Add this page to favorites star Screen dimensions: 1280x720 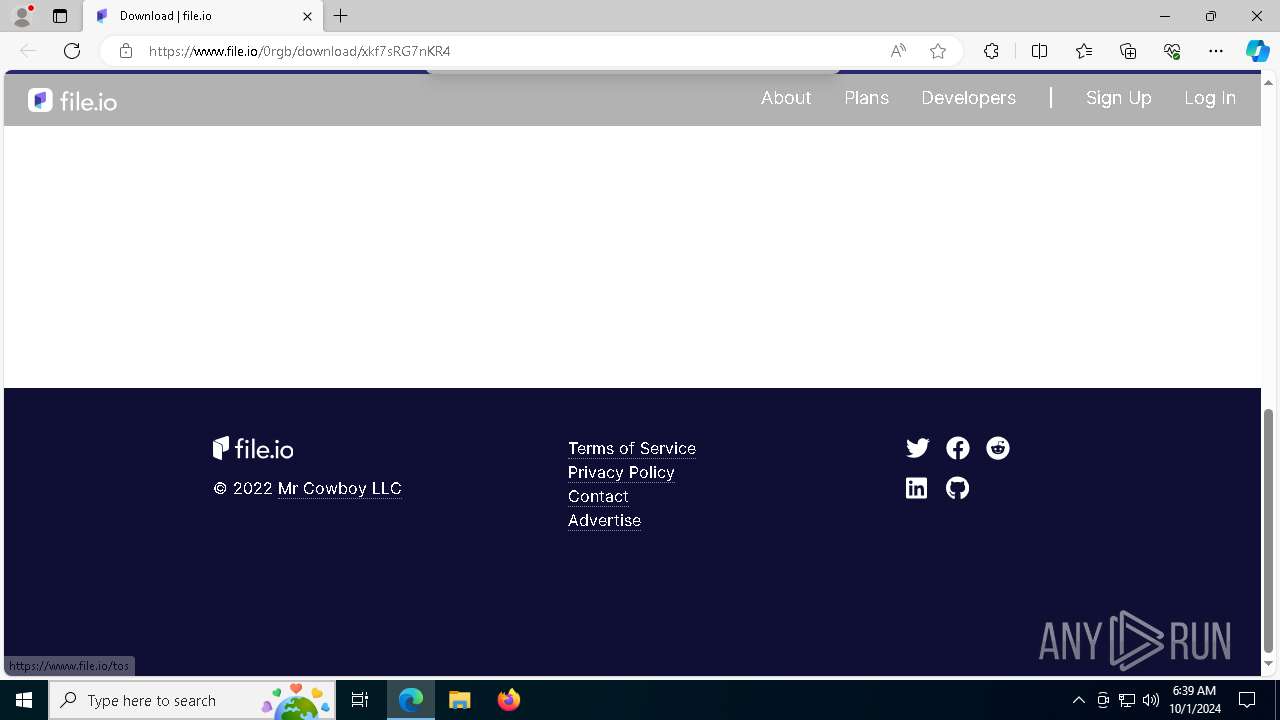point(938,51)
